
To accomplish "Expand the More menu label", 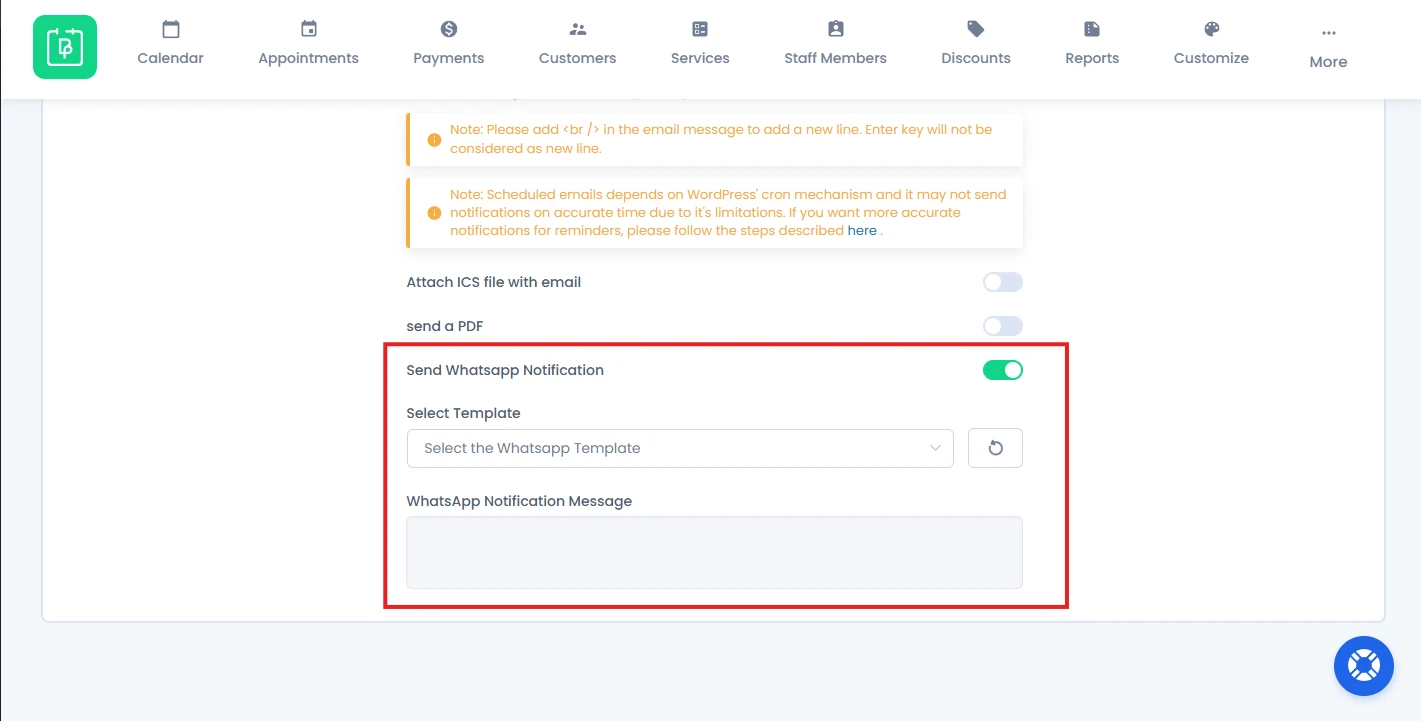I will [1329, 62].
